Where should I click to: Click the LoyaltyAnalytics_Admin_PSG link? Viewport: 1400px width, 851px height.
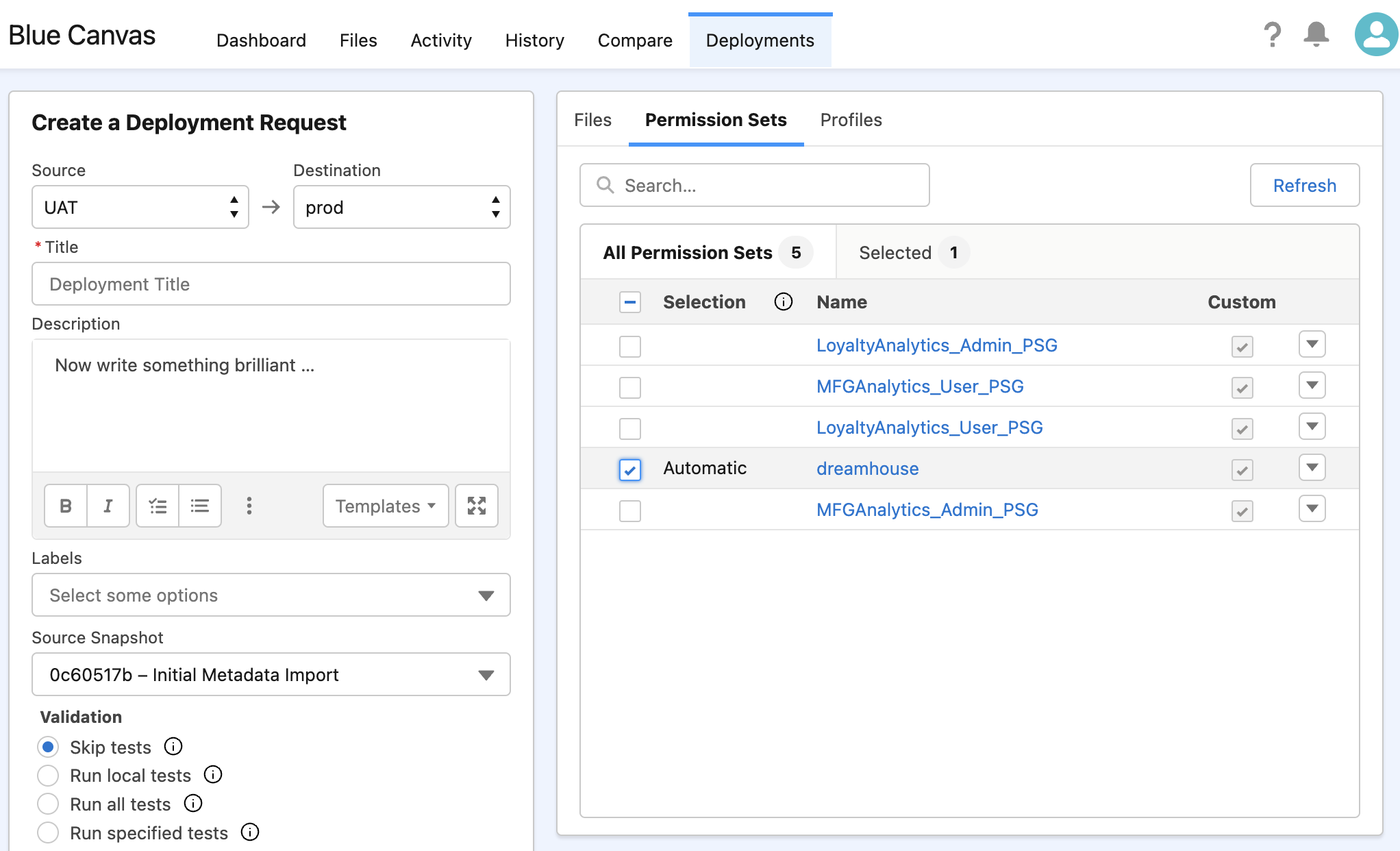pos(938,344)
